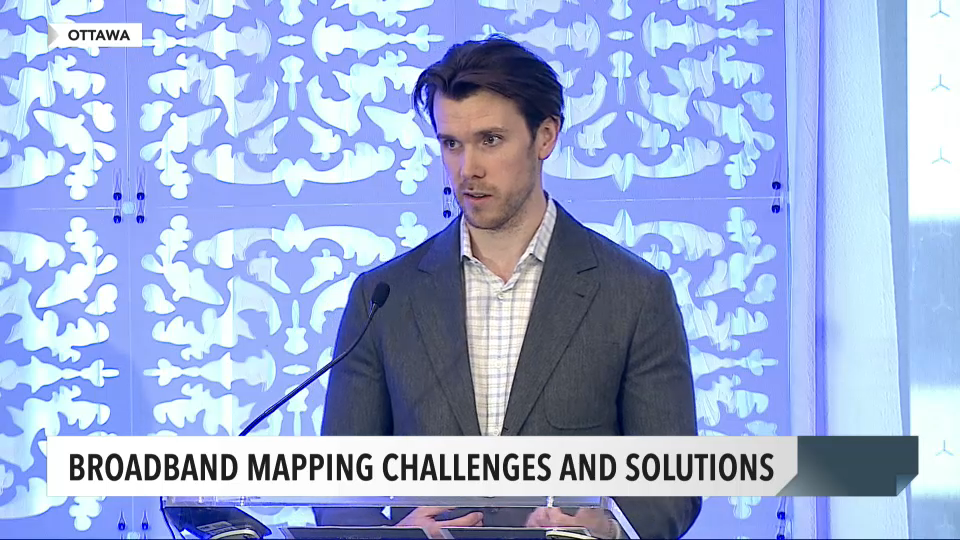The width and height of the screenshot is (960, 540).
Task: Click the Broadband Mapping Challenges and Solutions headline
Action: click(x=421, y=467)
